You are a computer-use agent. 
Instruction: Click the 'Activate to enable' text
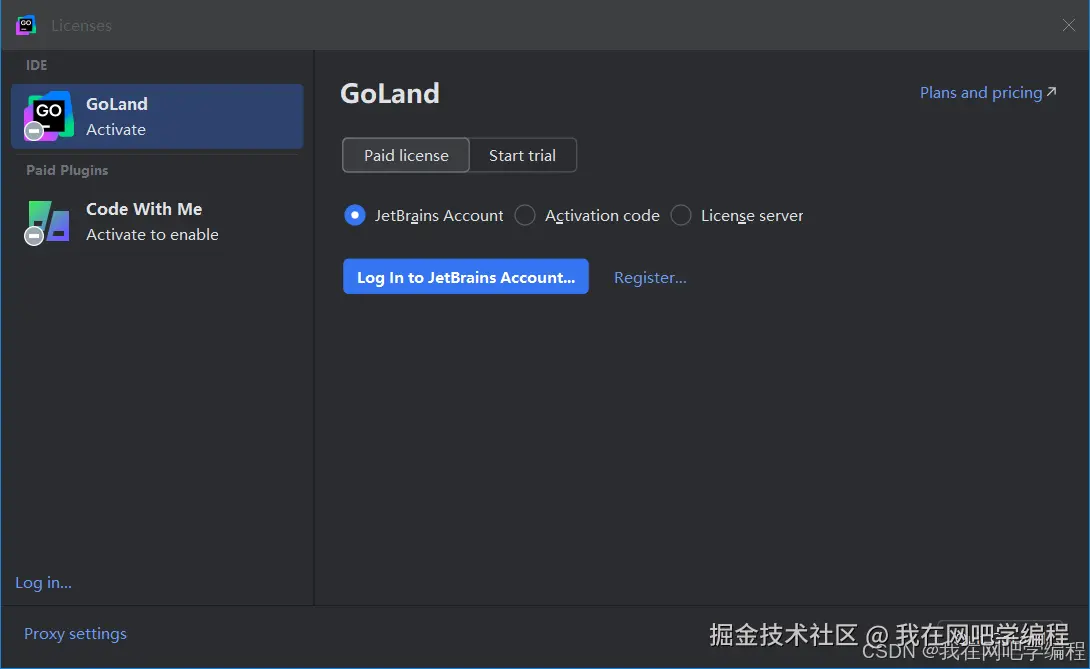[152, 235]
